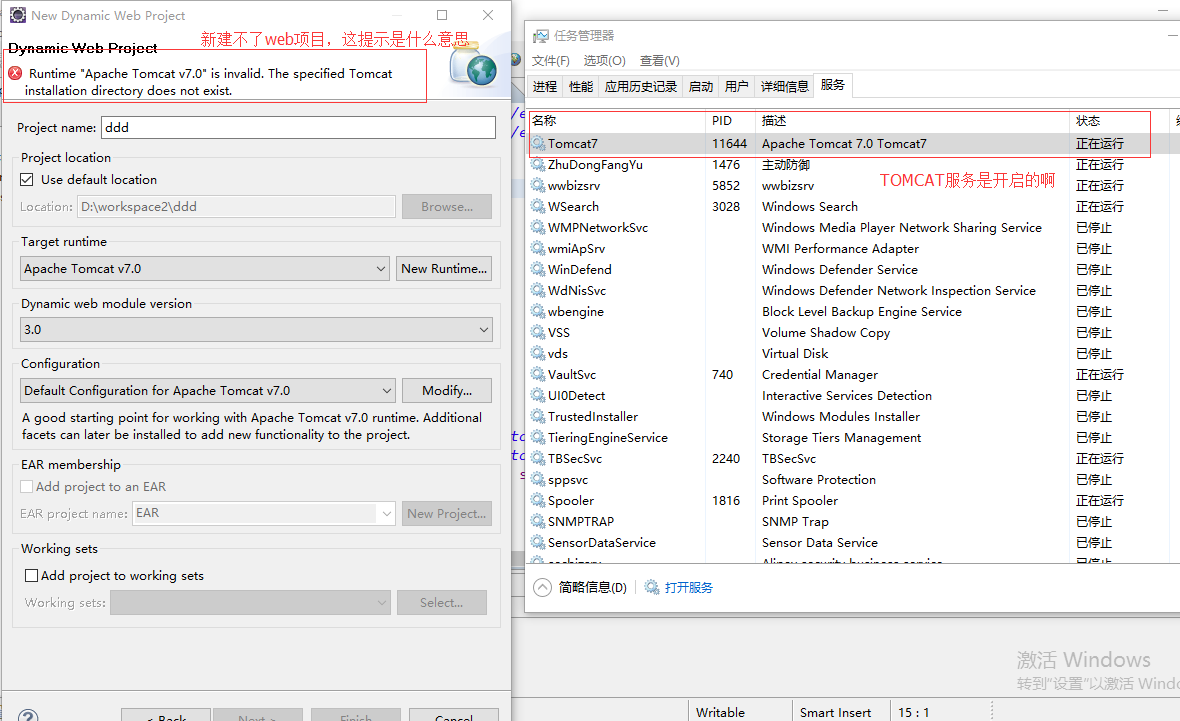Click the gear icon next to wmiApSrv
Screen dimensions: 1180x721
[x=538, y=248]
